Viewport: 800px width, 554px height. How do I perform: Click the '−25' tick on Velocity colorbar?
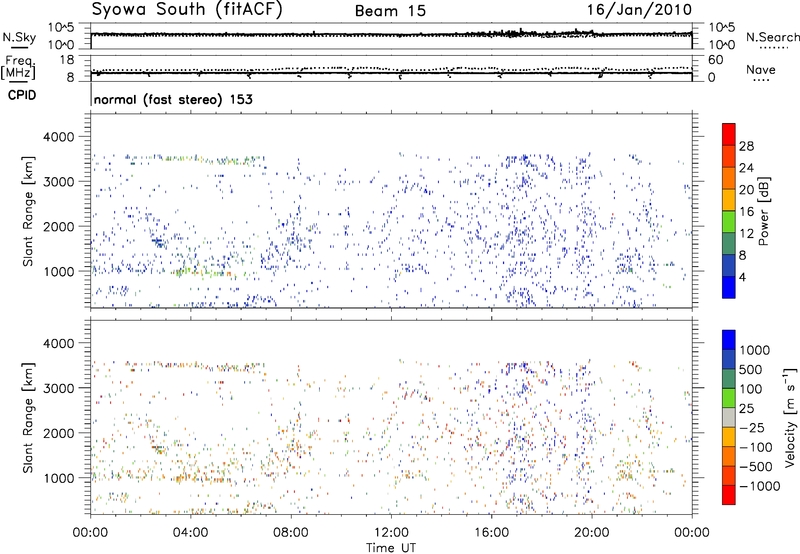click(x=752, y=427)
